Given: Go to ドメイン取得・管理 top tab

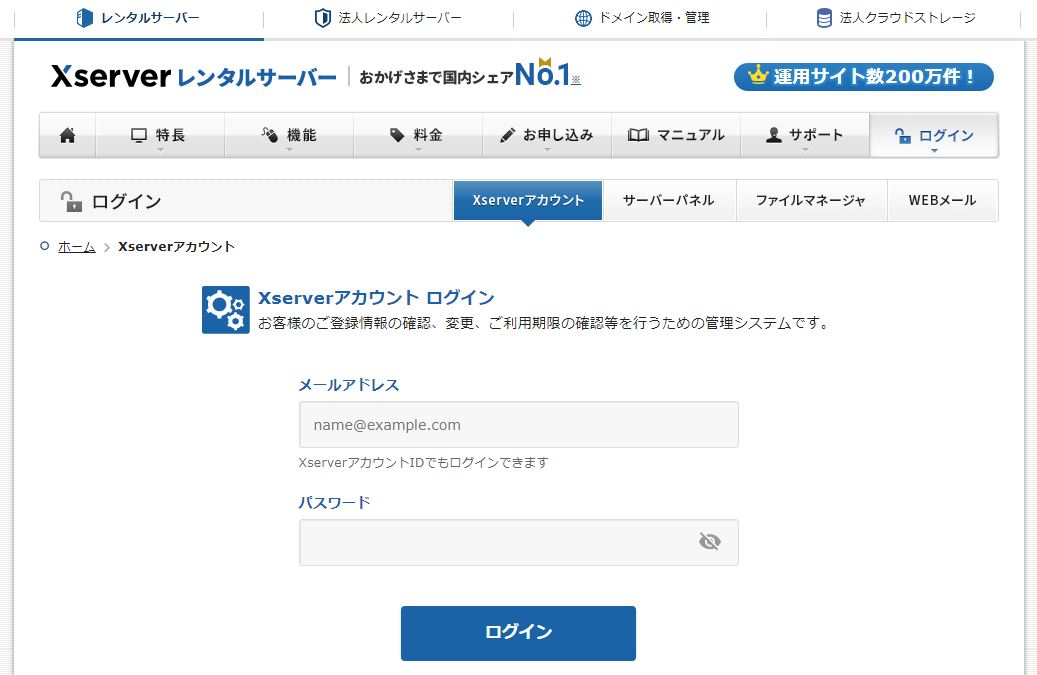Looking at the screenshot, I should (x=642, y=19).
